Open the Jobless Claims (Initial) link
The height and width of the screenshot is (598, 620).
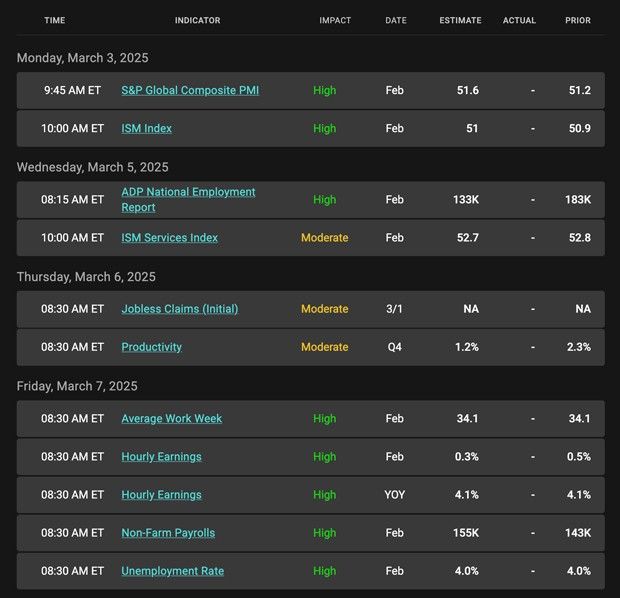(180, 309)
